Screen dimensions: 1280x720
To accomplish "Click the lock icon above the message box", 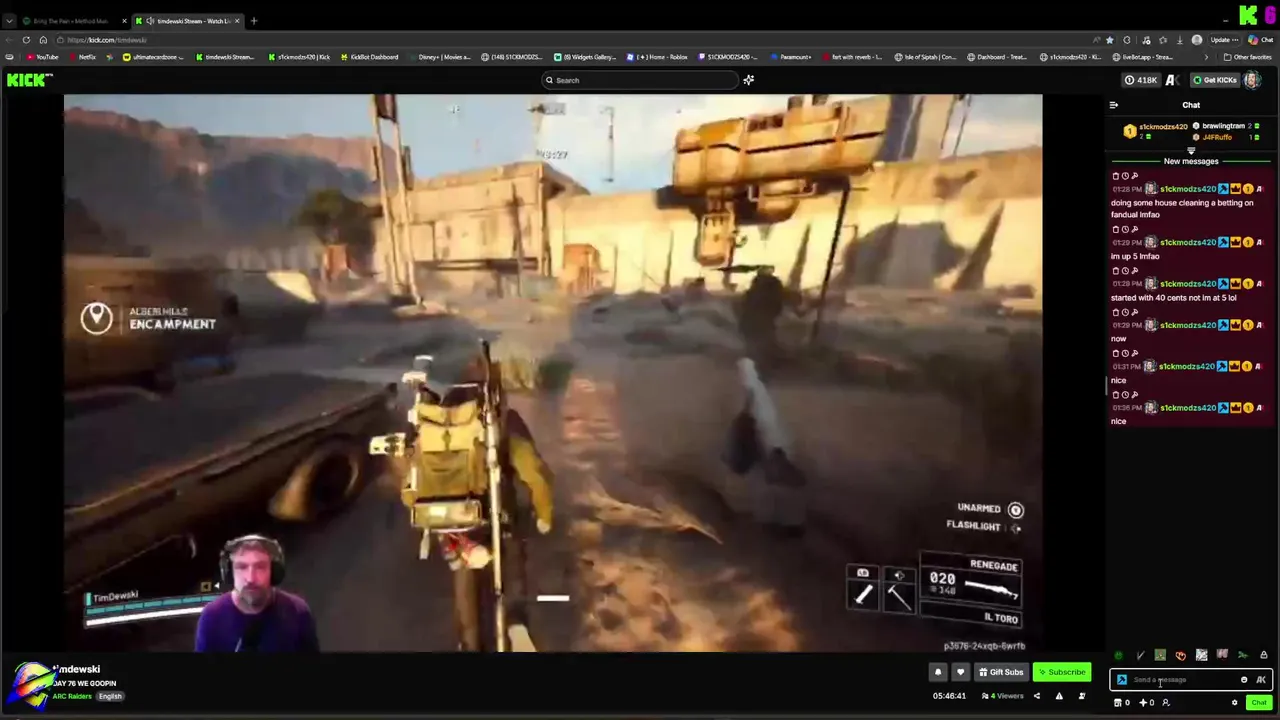I will click(1263, 656).
